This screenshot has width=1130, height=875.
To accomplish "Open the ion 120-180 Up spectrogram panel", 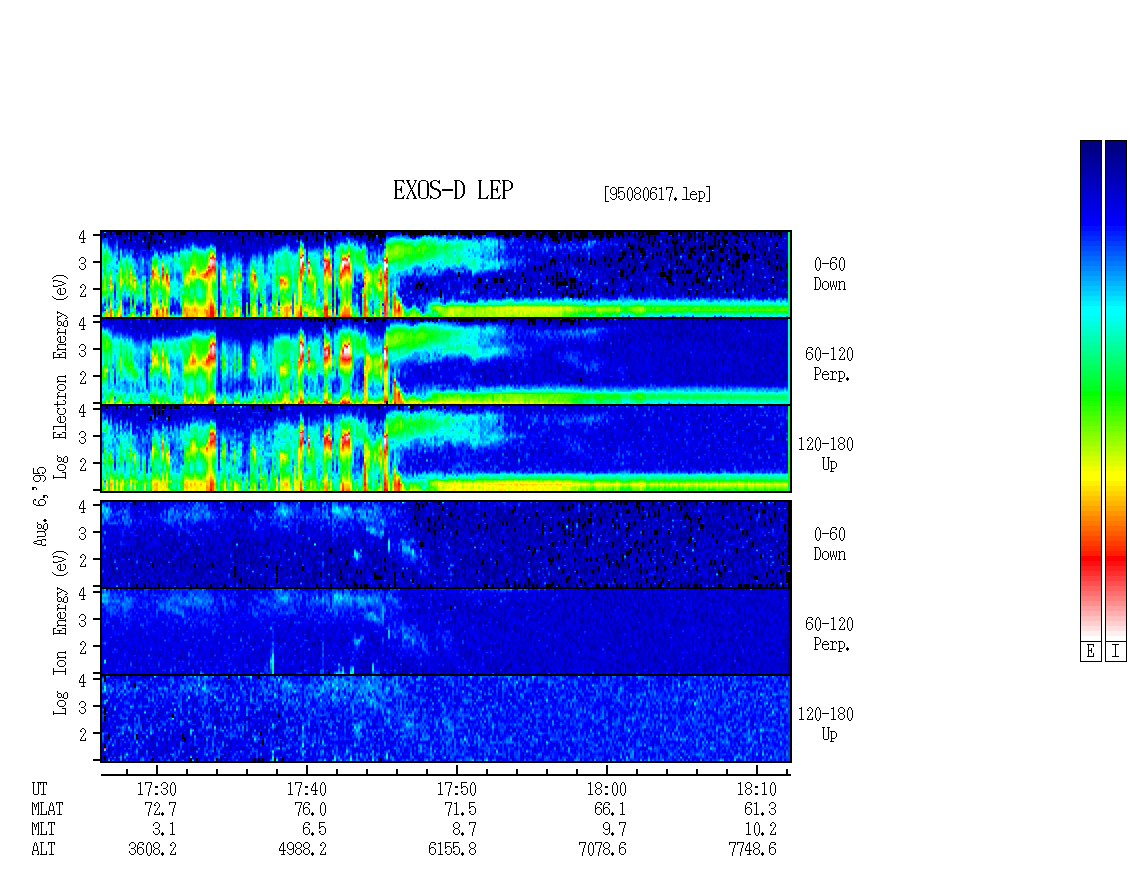I will (446, 719).
